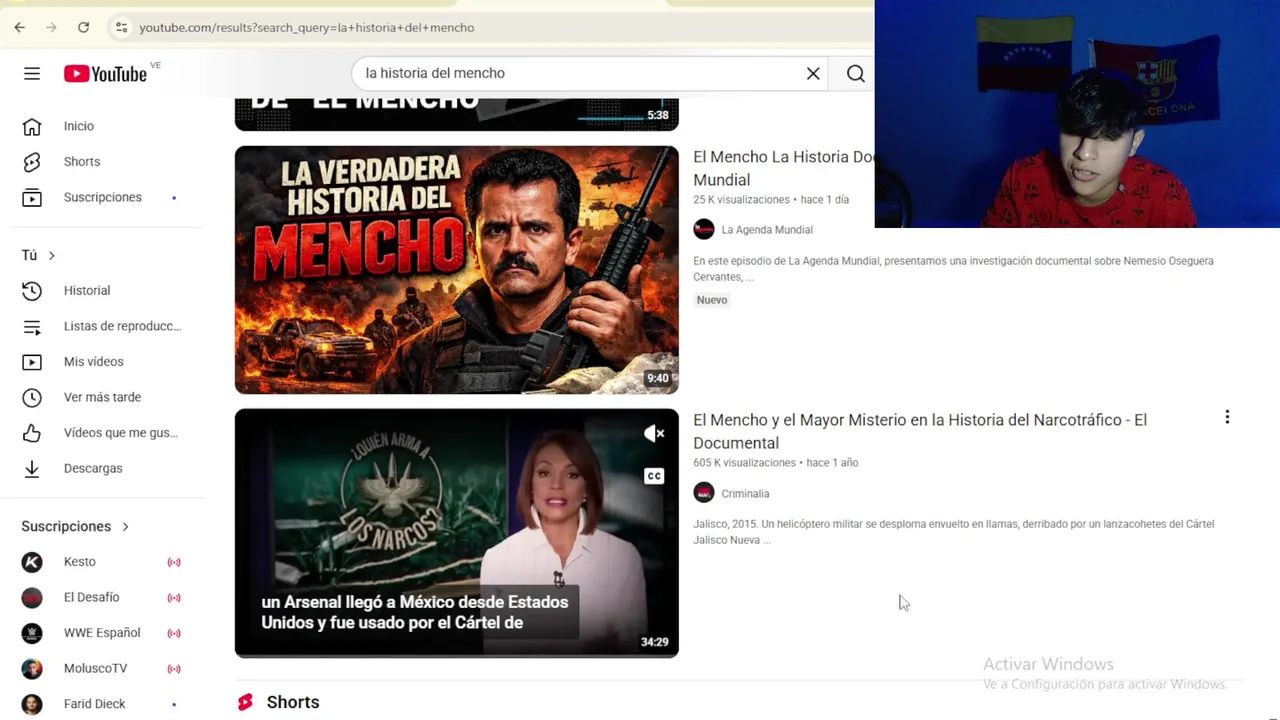1280x720 pixels.
Task: Open the WWE Español channel subscription
Action: pos(102,633)
